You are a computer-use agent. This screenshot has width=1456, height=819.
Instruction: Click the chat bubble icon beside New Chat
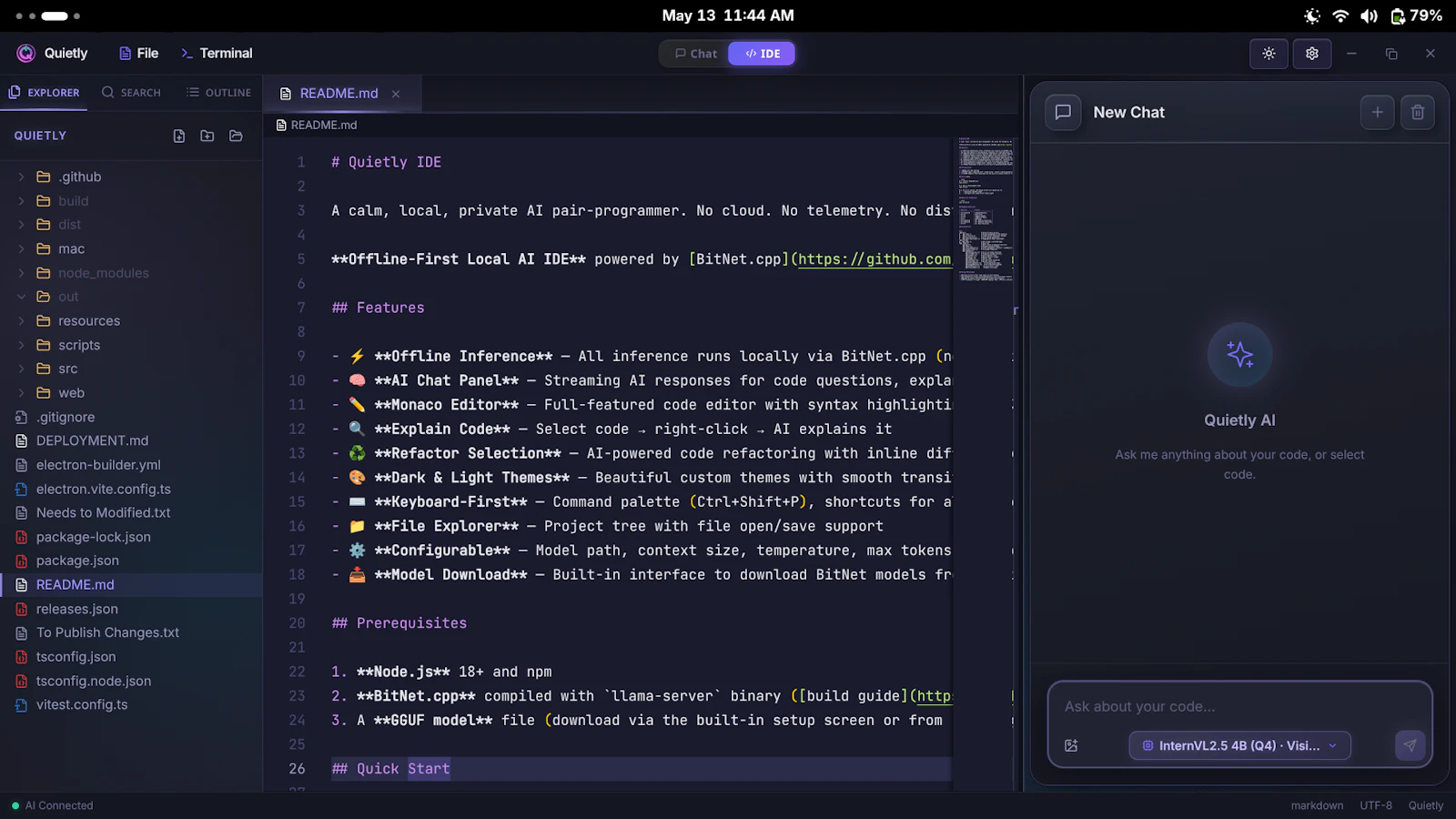coord(1063,113)
